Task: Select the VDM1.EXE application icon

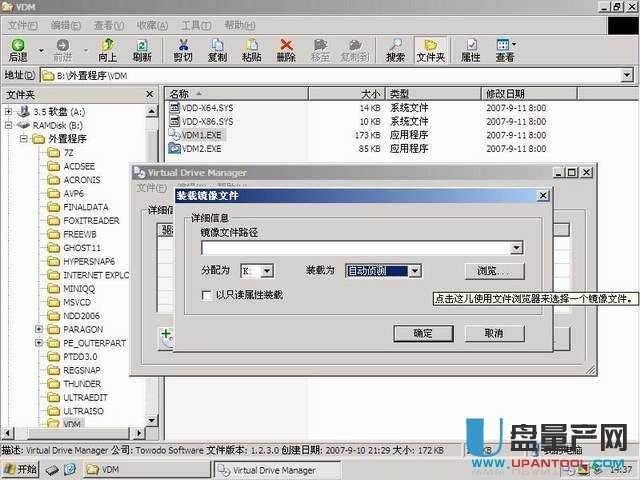Action: tap(174, 135)
